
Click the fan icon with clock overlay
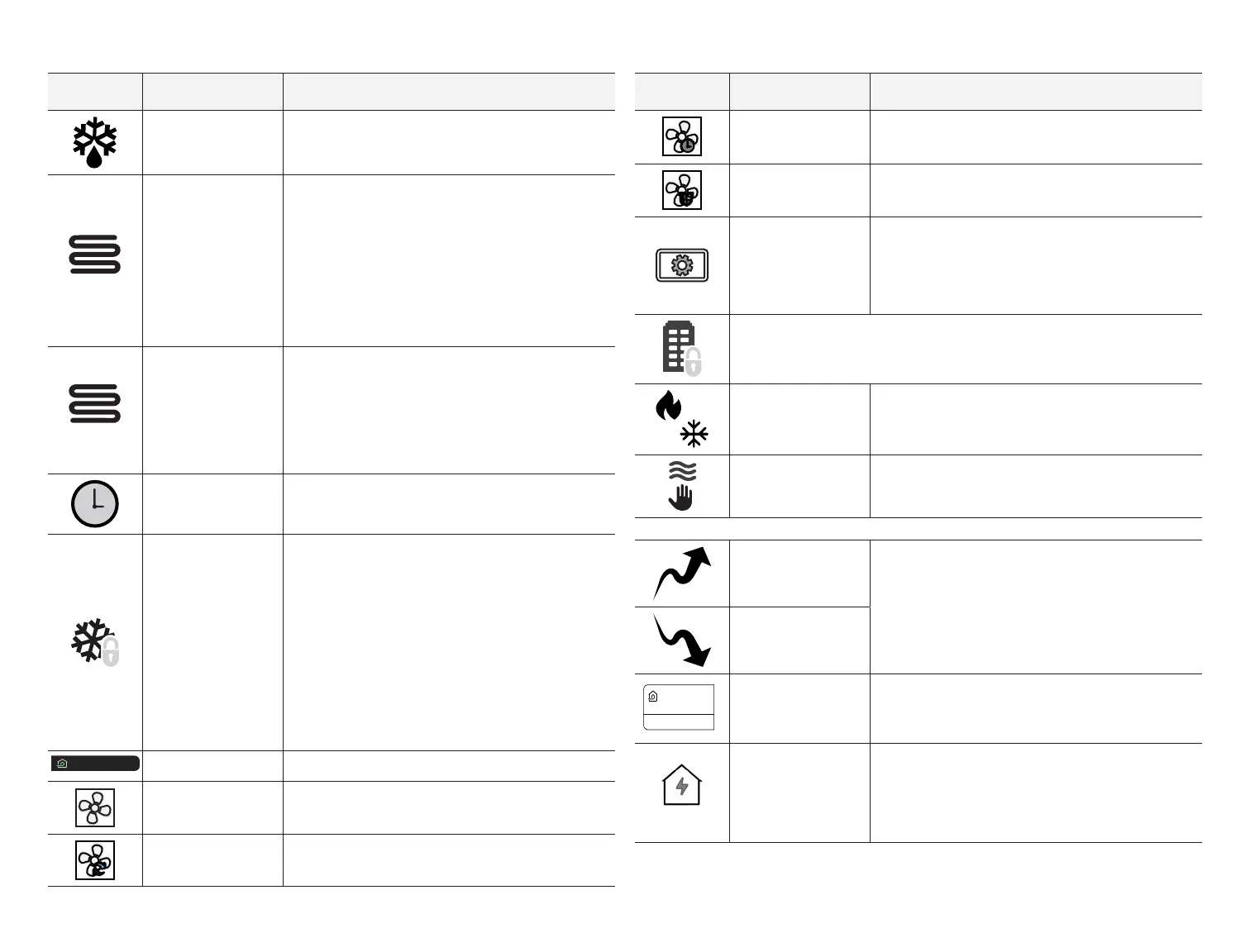pos(682,136)
